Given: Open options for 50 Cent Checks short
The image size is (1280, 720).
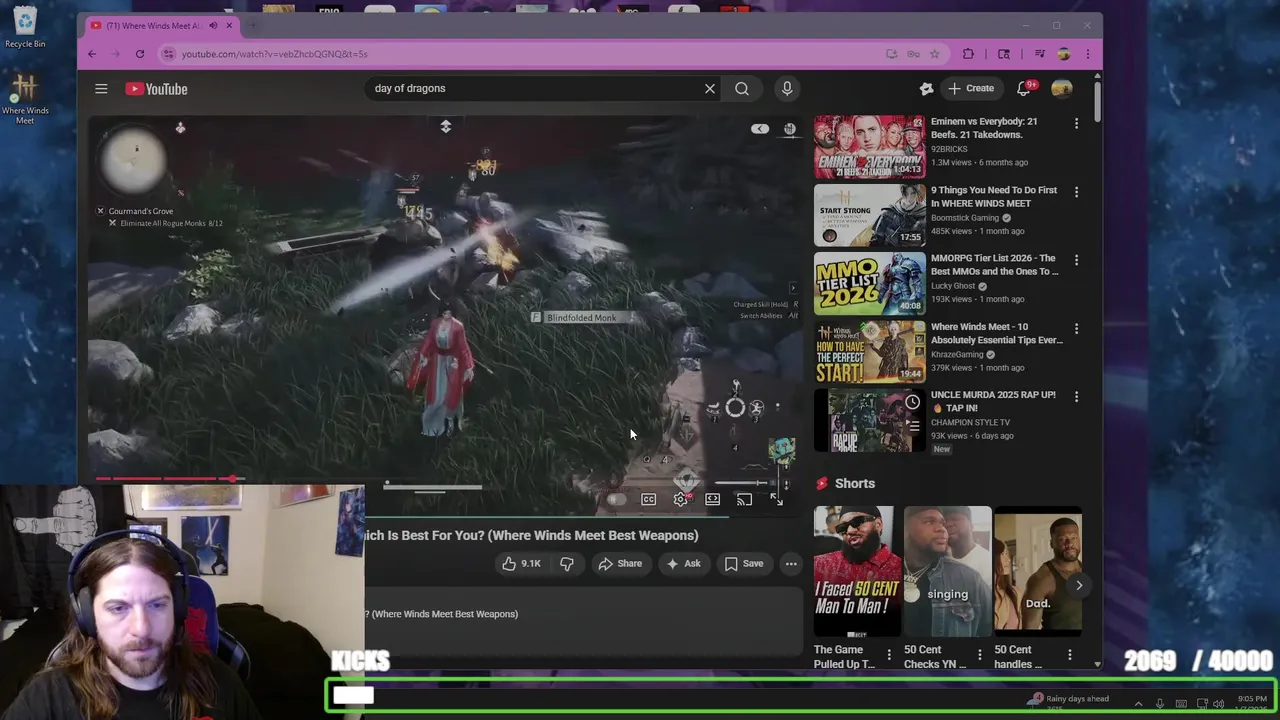Looking at the screenshot, I should [979, 655].
